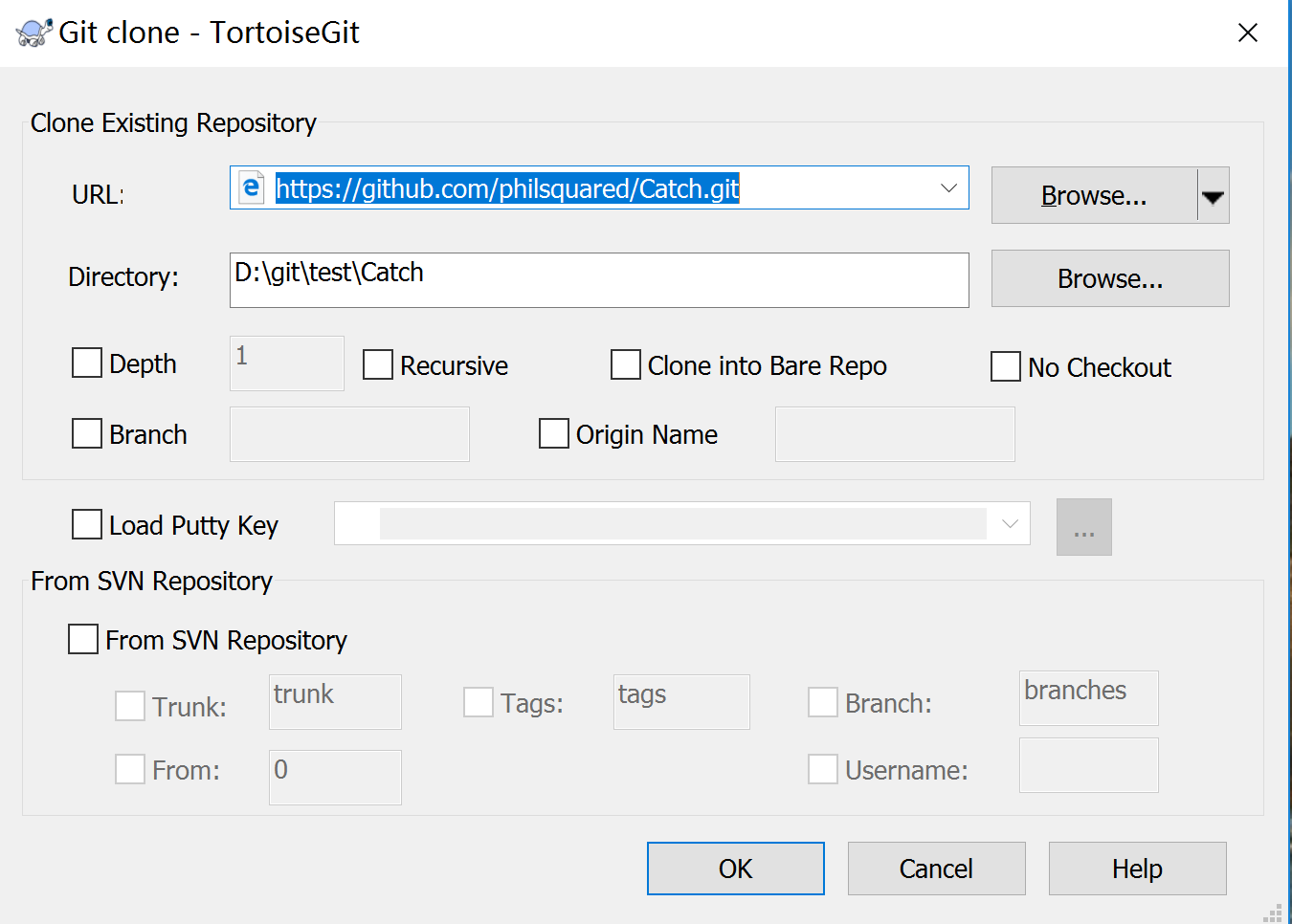Screen dimensions: 1292x924
Task: Expand the Putty key file dropdown
Action: [x=1010, y=523]
